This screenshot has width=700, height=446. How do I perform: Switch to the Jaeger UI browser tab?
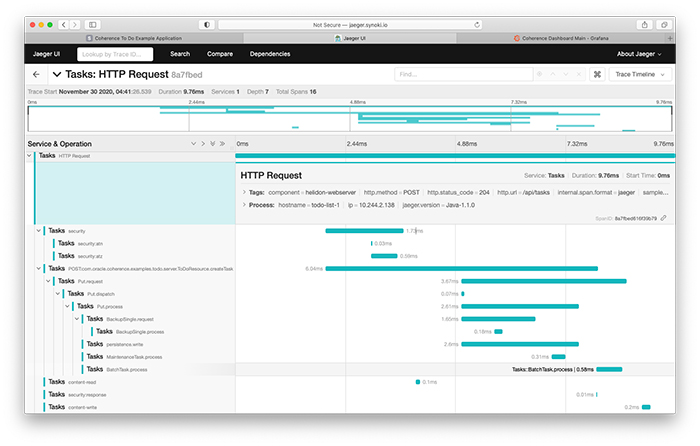[350, 38]
